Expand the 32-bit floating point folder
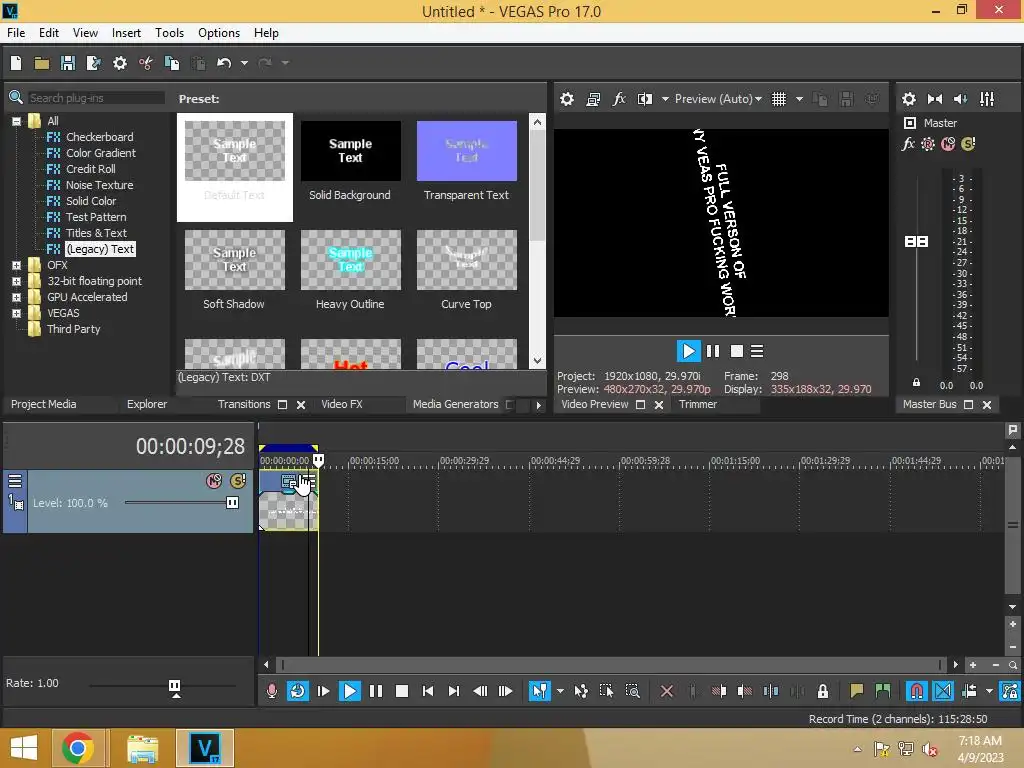Screen dimensions: 1024x768 (x=16, y=282)
